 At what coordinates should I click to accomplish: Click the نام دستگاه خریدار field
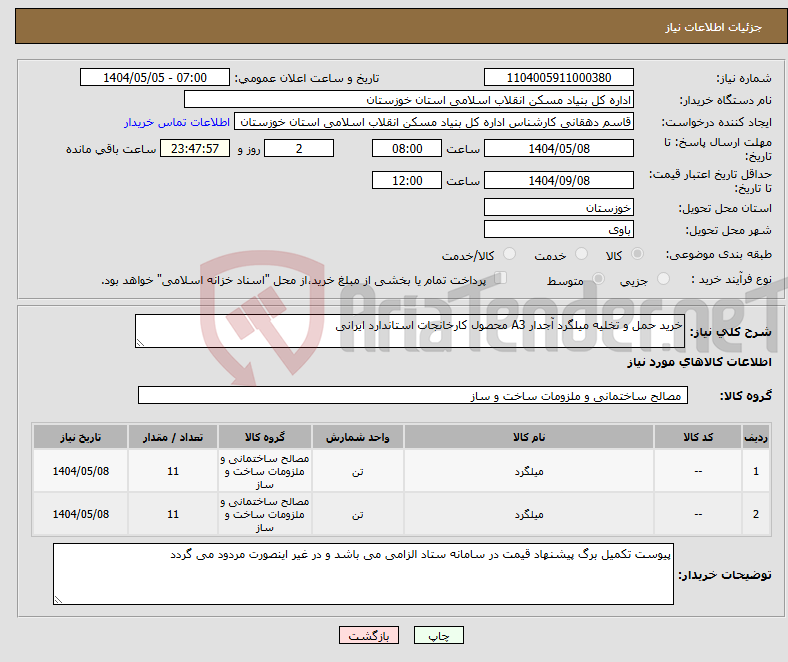tap(409, 100)
